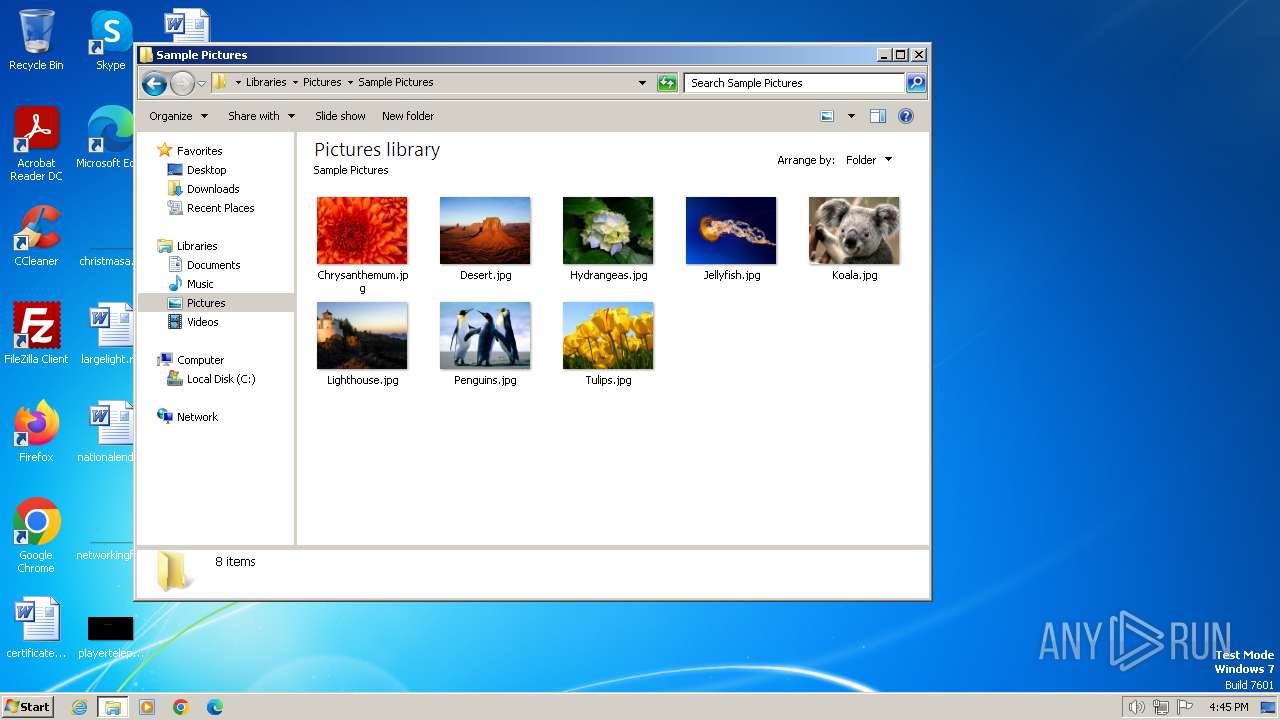Open Music library

point(200,284)
